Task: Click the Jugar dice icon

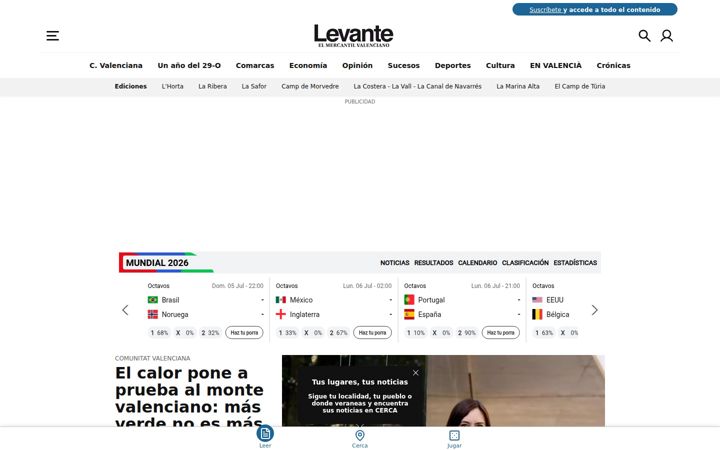Action: 454,435
